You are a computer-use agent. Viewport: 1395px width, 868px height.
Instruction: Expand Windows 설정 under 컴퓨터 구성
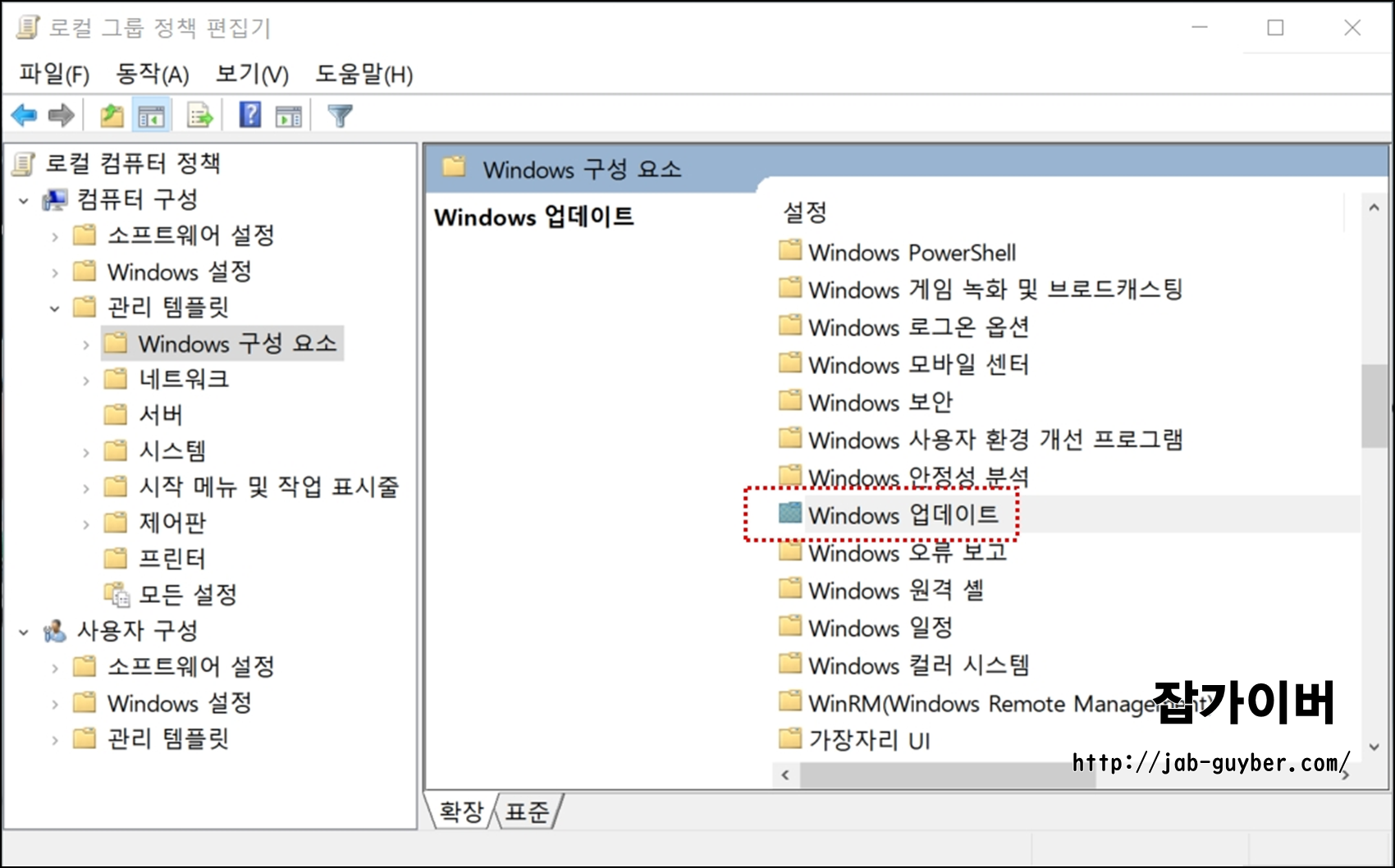click(x=55, y=272)
